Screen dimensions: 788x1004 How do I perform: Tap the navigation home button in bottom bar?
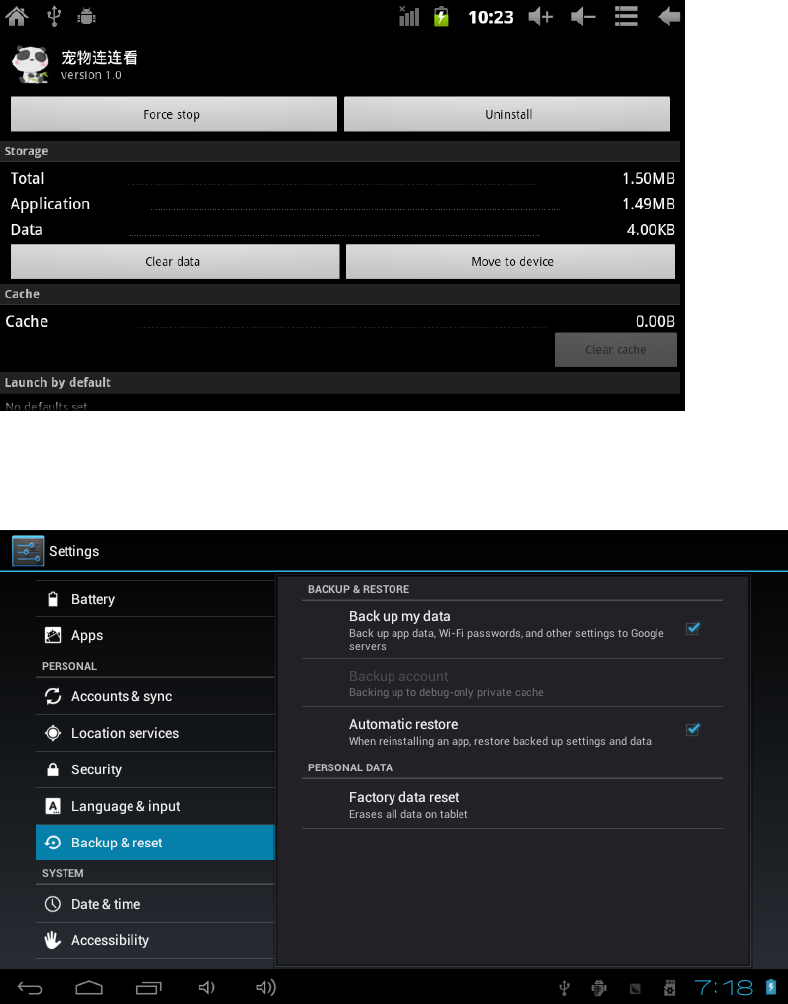point(89,987)
